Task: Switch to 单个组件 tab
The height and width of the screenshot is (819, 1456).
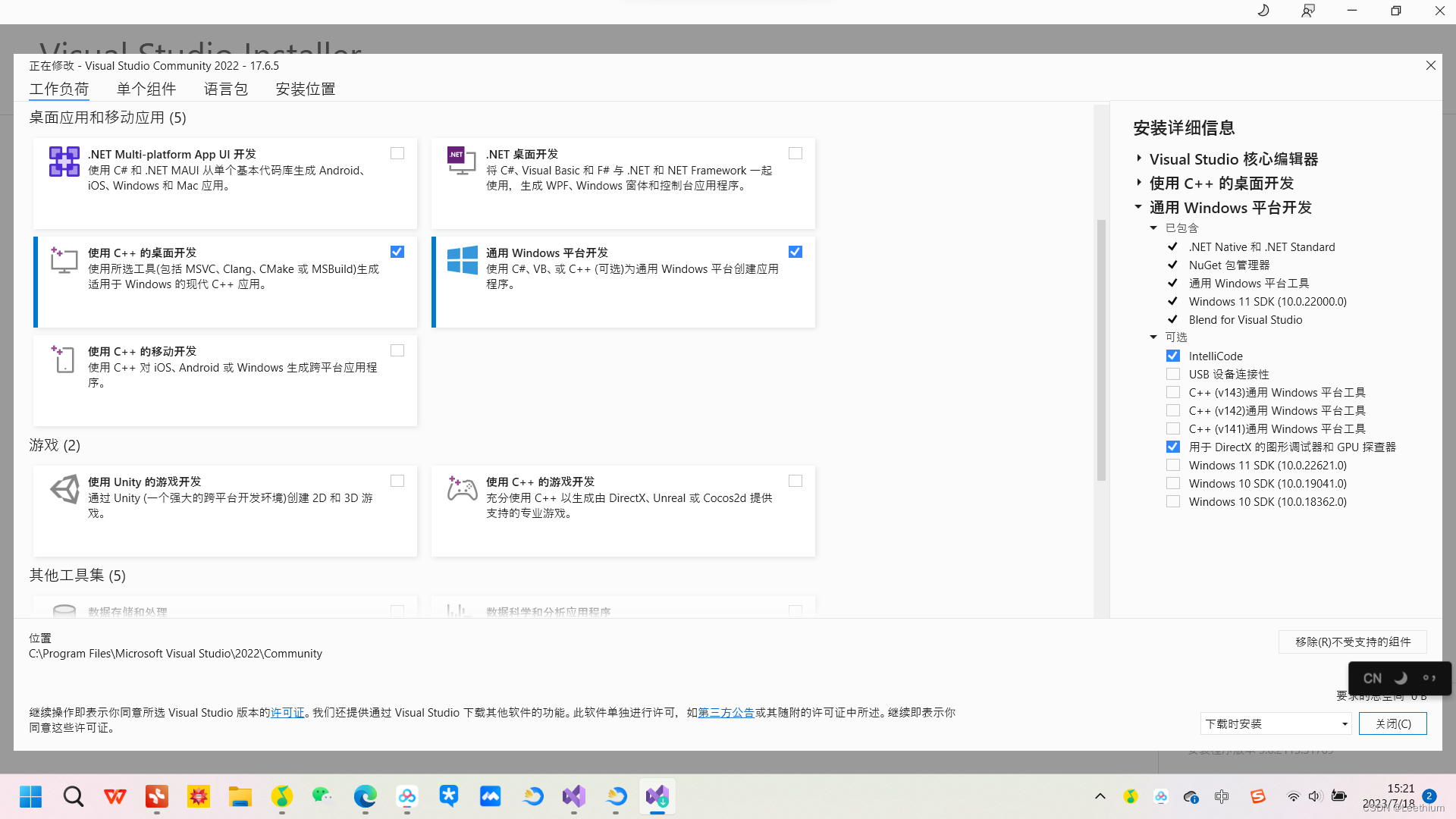Action: coord(146,89)
